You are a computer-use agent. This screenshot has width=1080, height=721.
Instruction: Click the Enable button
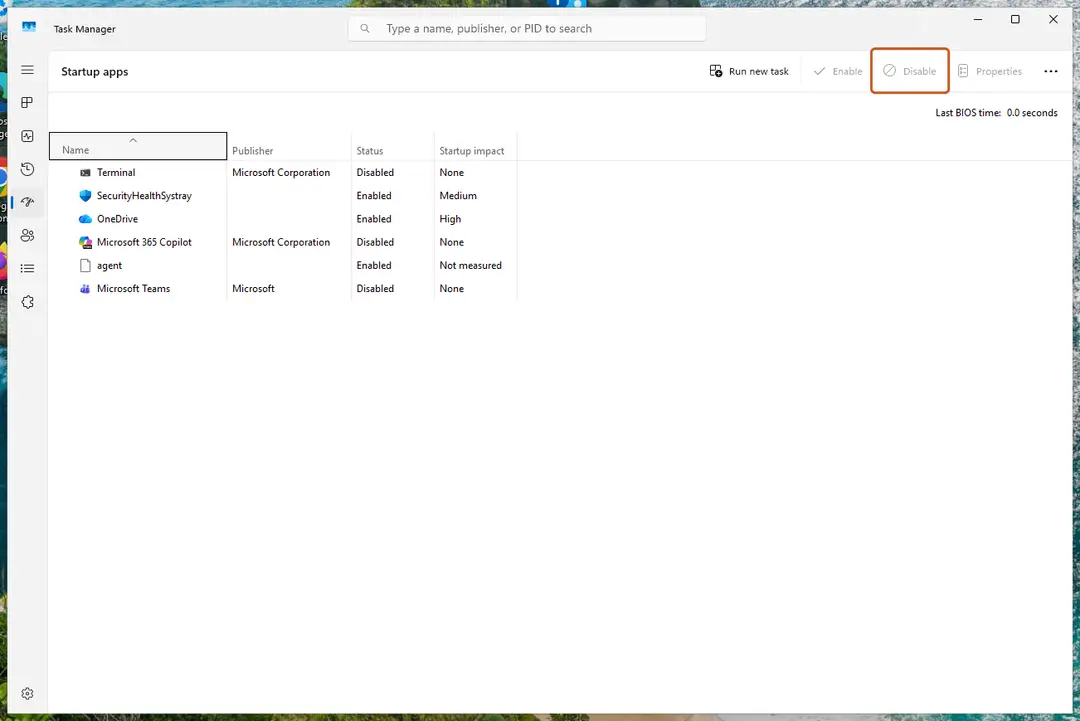(838, 71)
